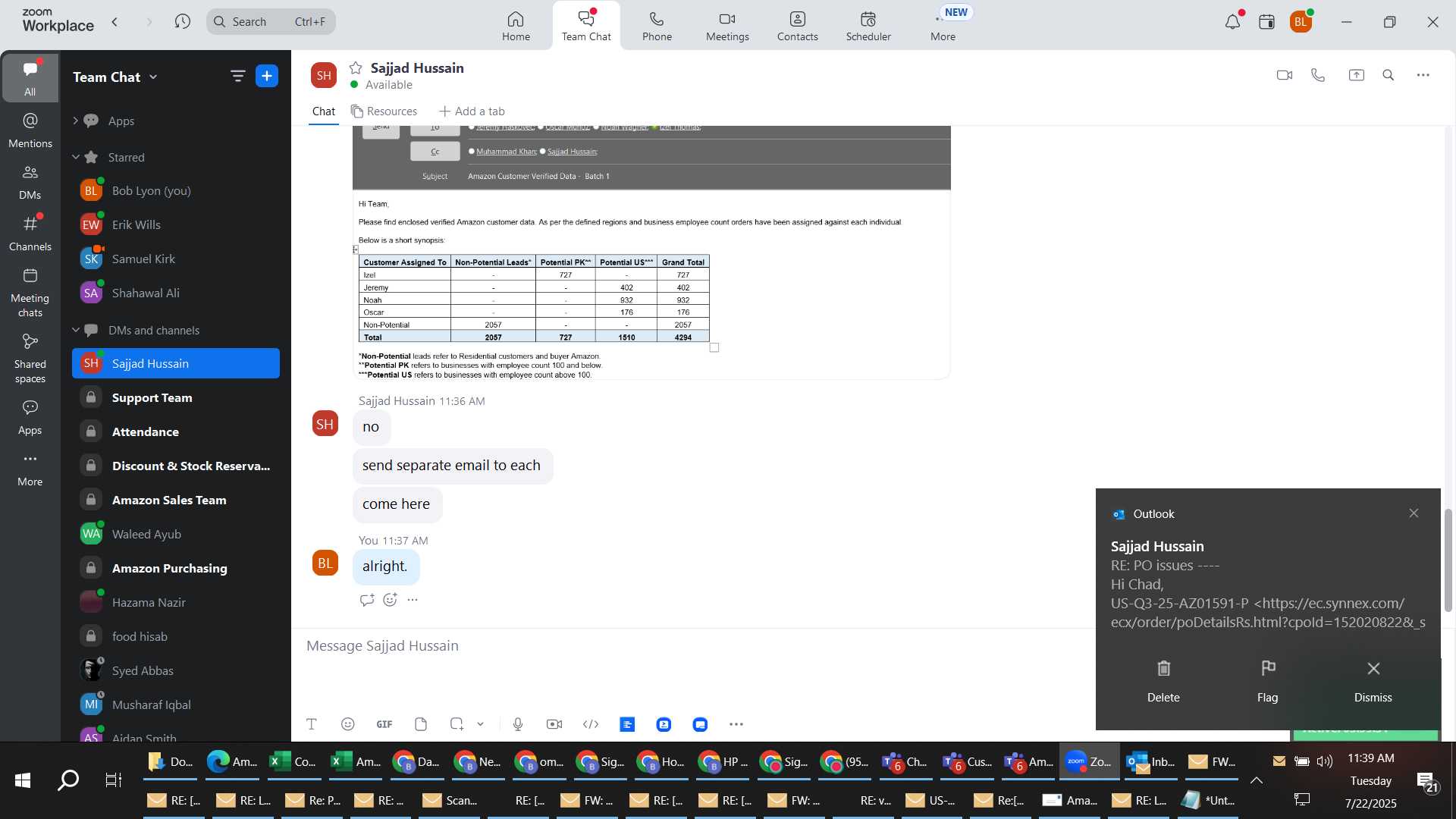Take a screenshot with capture icon

[457, 724]
